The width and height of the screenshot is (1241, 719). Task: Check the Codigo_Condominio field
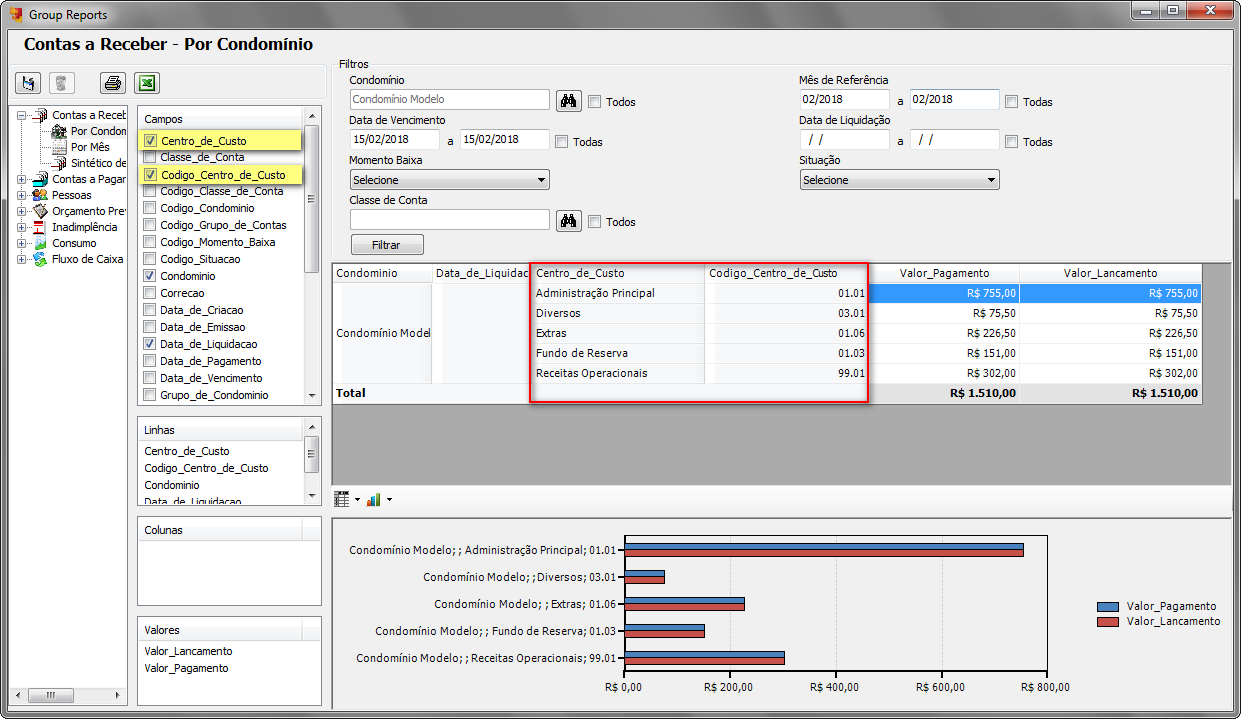pyautogui.click(x=150, y=208)
